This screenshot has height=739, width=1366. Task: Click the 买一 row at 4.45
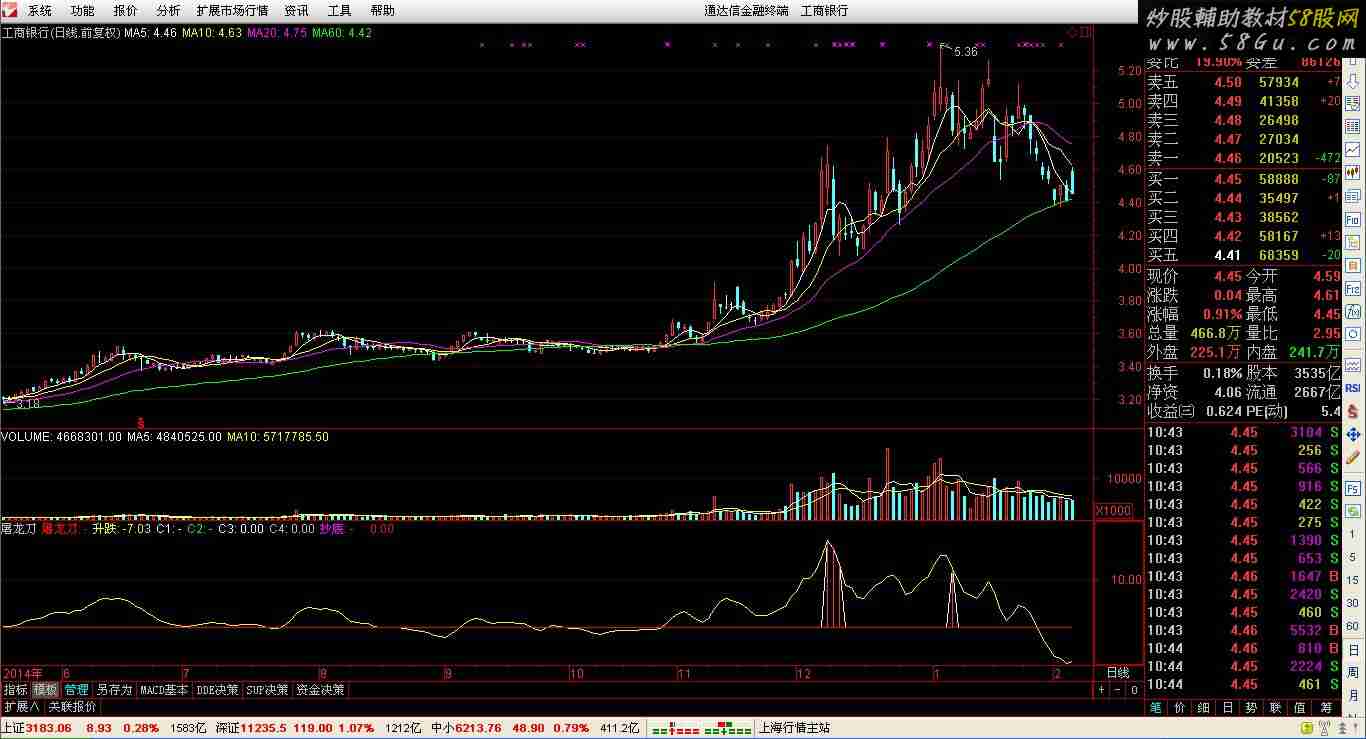coord(1243,179)
